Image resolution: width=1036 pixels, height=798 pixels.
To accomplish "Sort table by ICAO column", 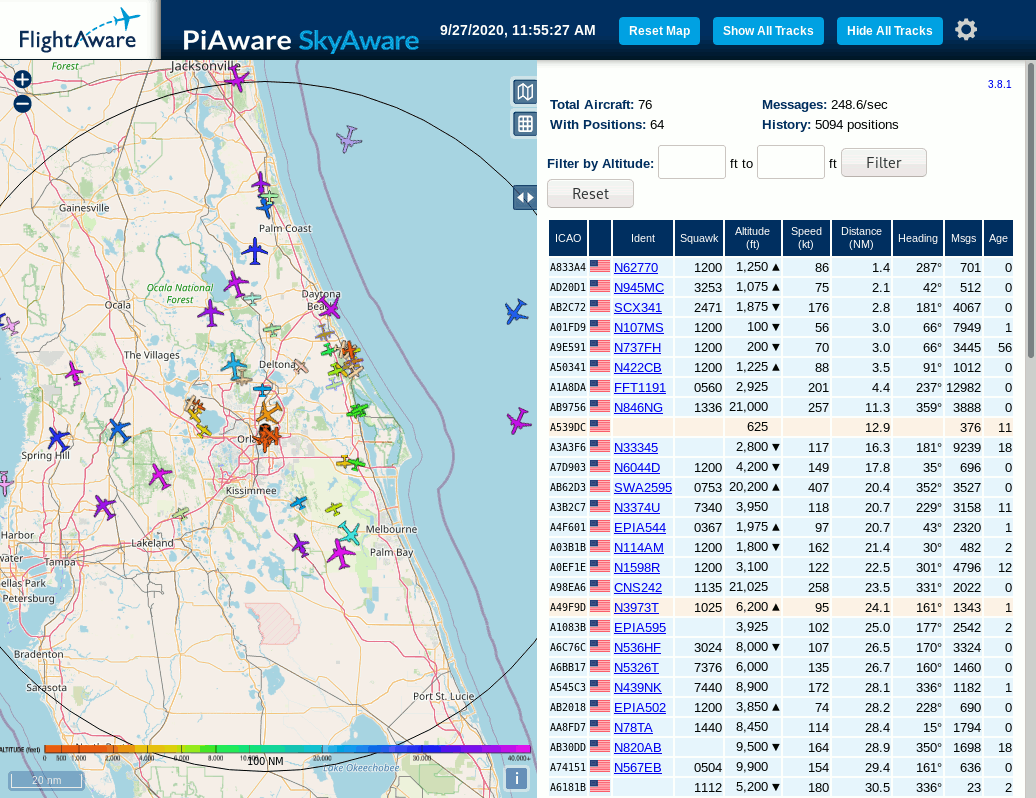I will (x=568, y=238).
